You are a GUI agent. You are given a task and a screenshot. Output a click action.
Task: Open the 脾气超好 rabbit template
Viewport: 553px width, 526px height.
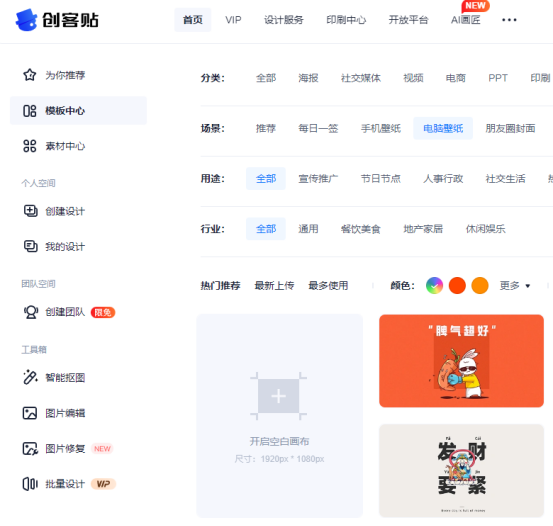tap(461, 361)
